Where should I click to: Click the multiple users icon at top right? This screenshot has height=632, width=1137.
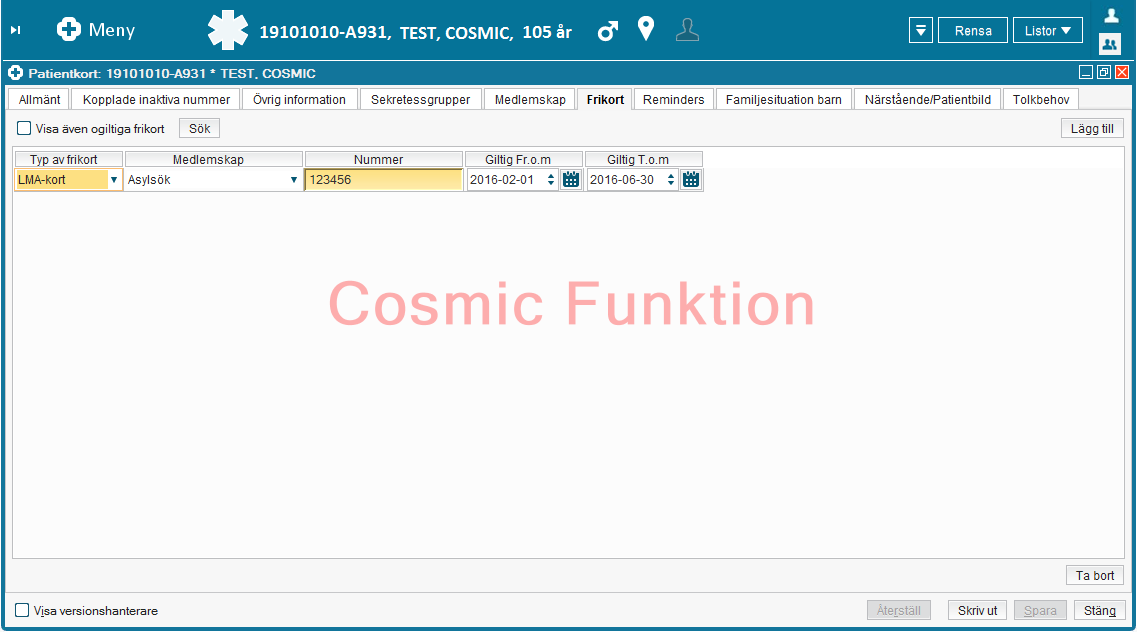coord(1110,44)
